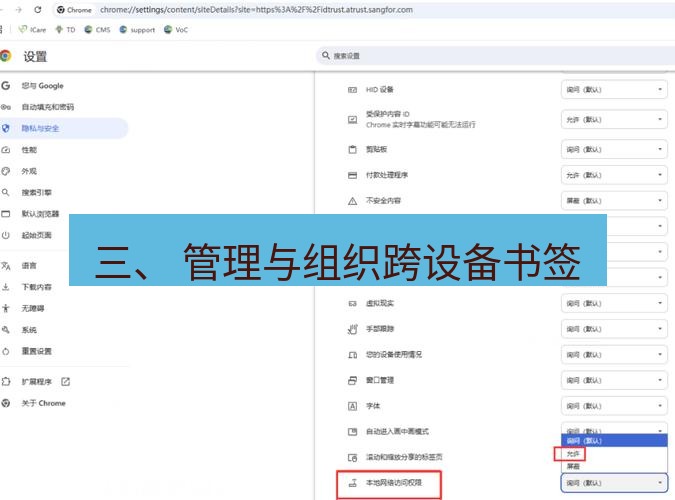675x500 pixels.
Task: Click the 字体 font icon
Action: coord(352,406)
